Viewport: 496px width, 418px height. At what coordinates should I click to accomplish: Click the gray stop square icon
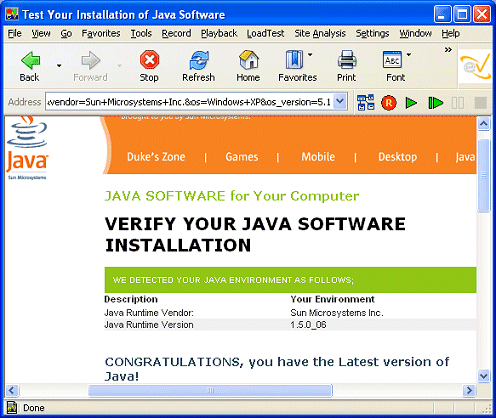[x=480, y=103]
